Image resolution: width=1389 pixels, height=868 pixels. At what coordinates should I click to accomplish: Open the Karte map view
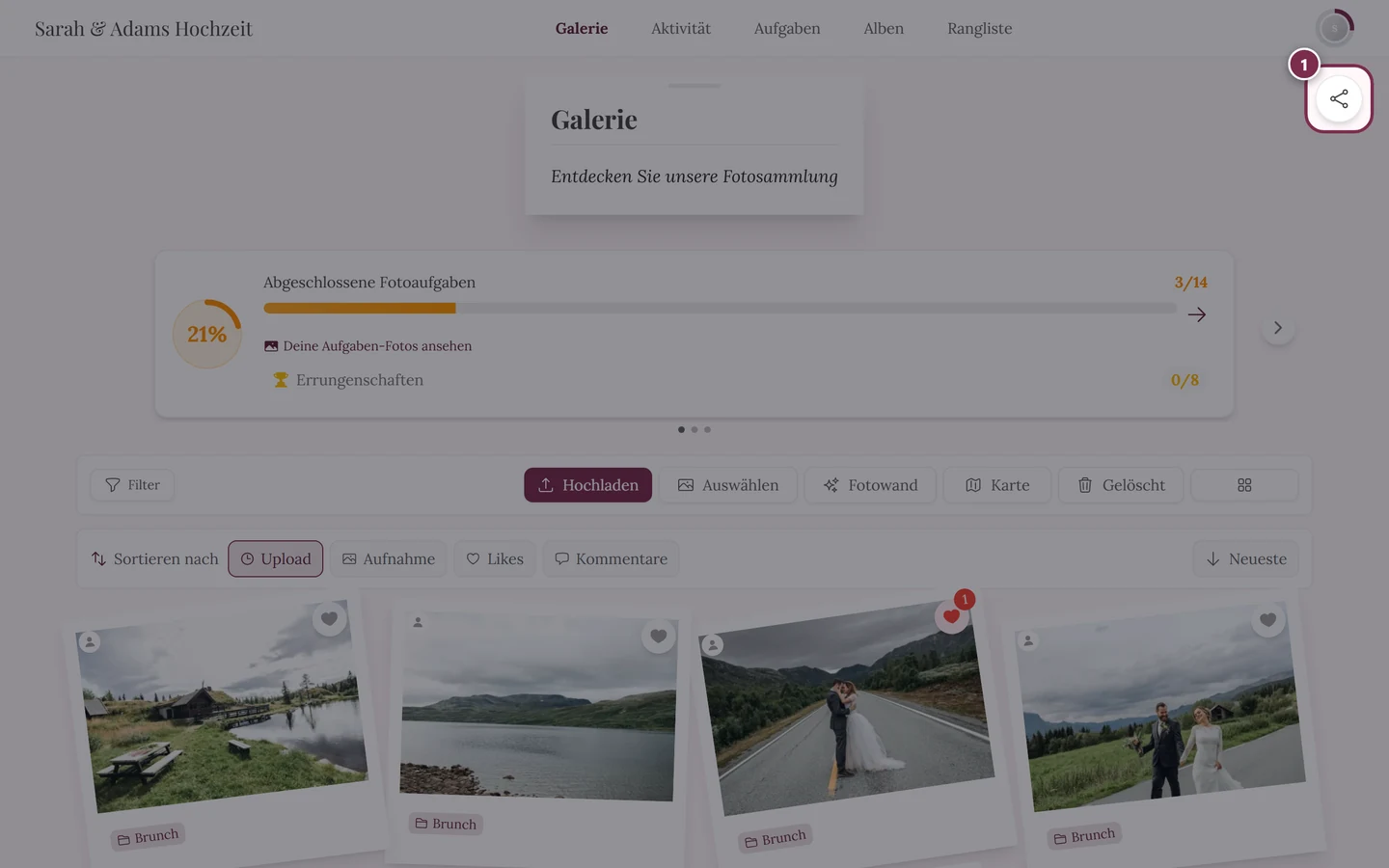[x=997, y=485]
